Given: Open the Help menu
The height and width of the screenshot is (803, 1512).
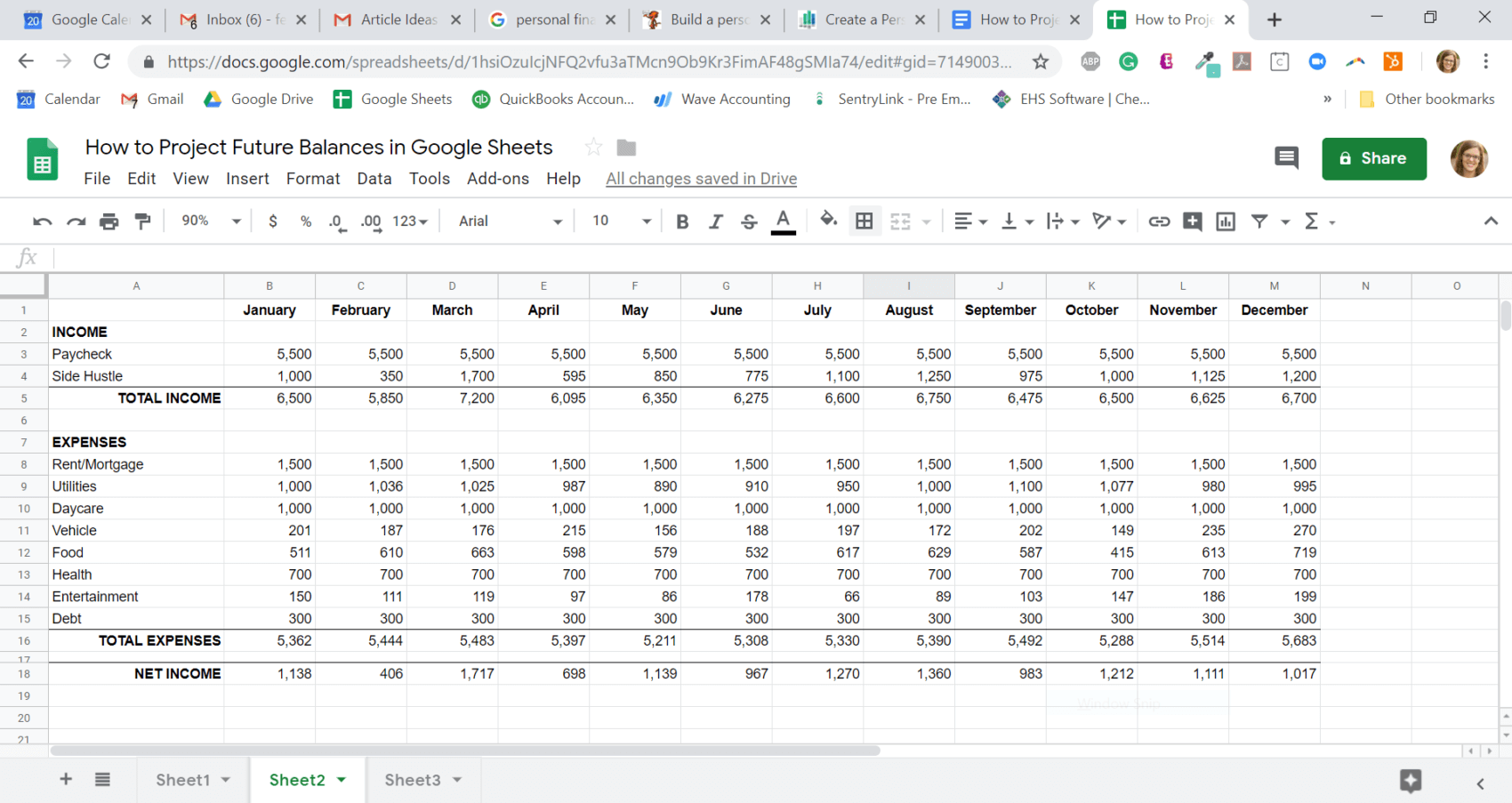Looking at the screenshot, I should (563, 179).
